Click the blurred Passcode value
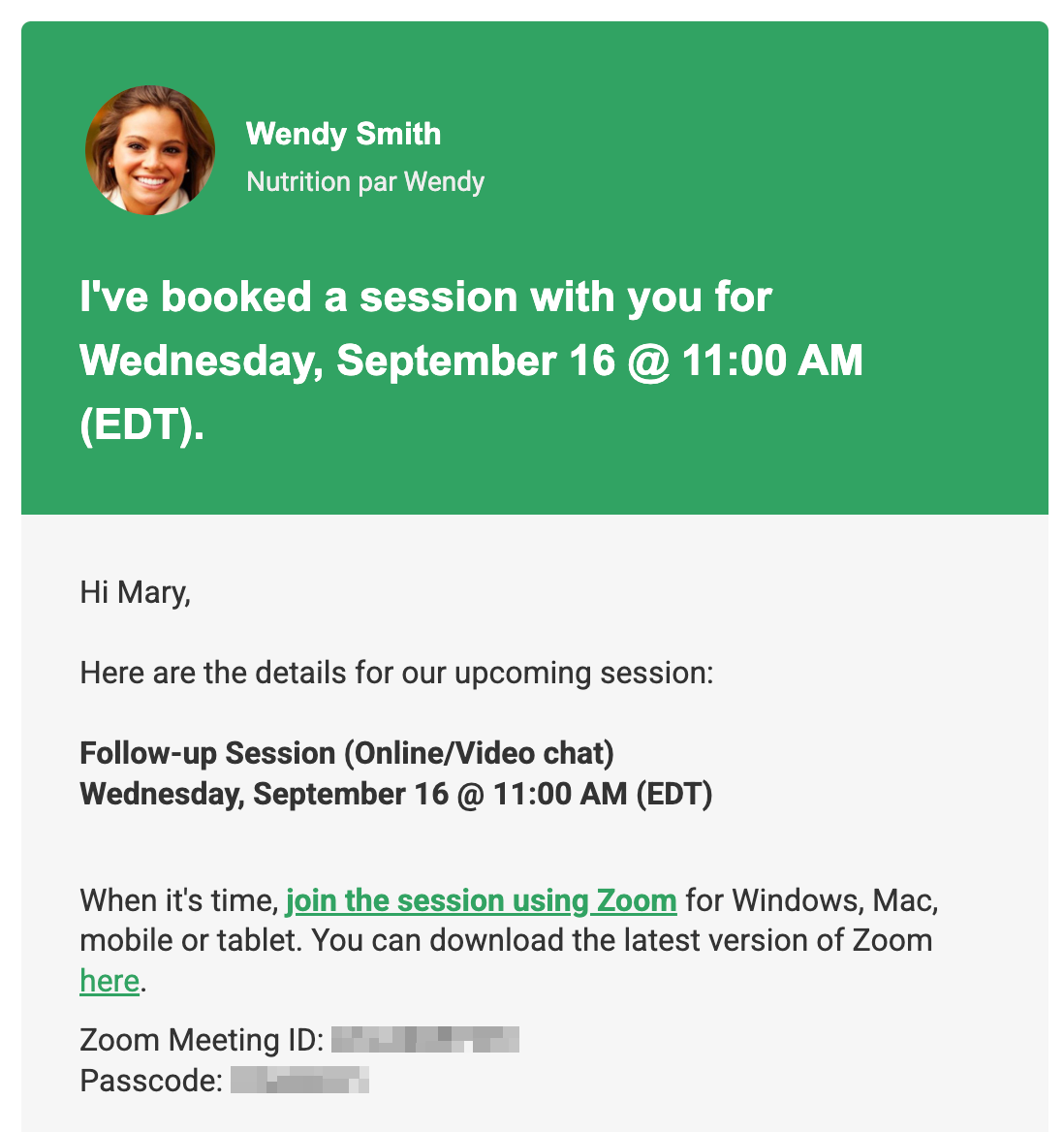Screen dimensions: 1064x1132 click(299, 1080)
